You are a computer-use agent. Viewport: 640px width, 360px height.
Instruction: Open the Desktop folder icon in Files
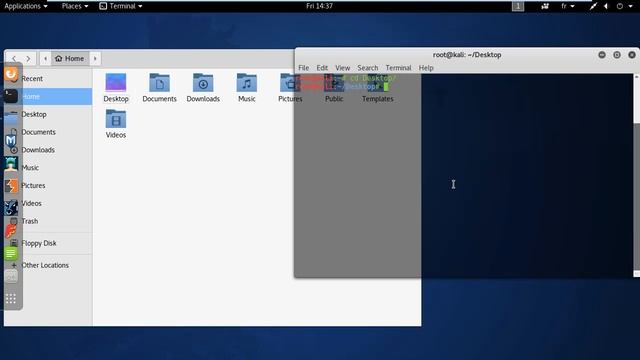[116, 83]
